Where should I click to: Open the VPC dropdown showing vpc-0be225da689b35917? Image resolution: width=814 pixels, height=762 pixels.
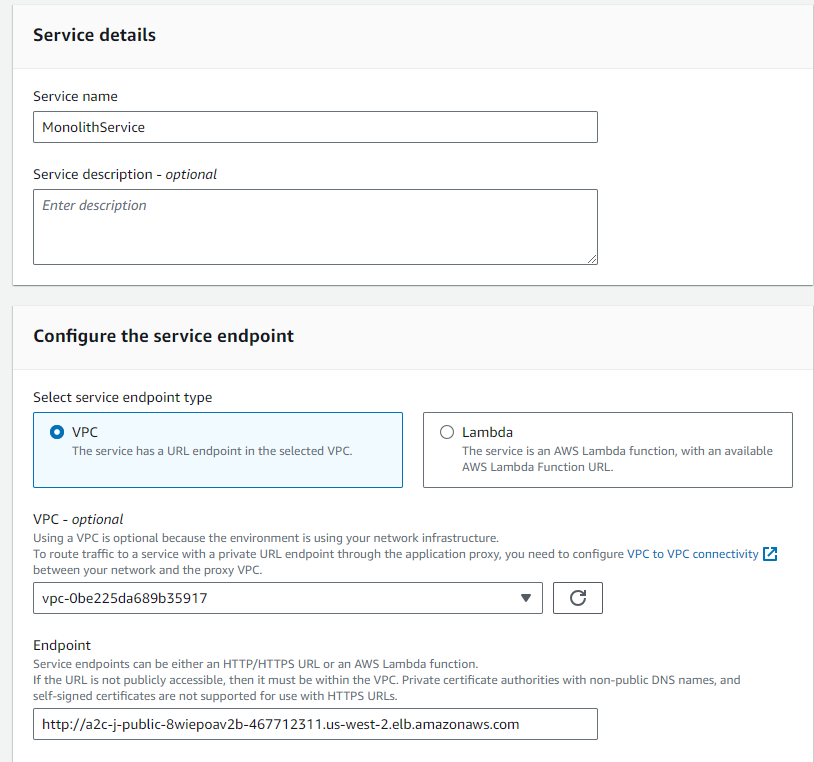click(288, 597)
